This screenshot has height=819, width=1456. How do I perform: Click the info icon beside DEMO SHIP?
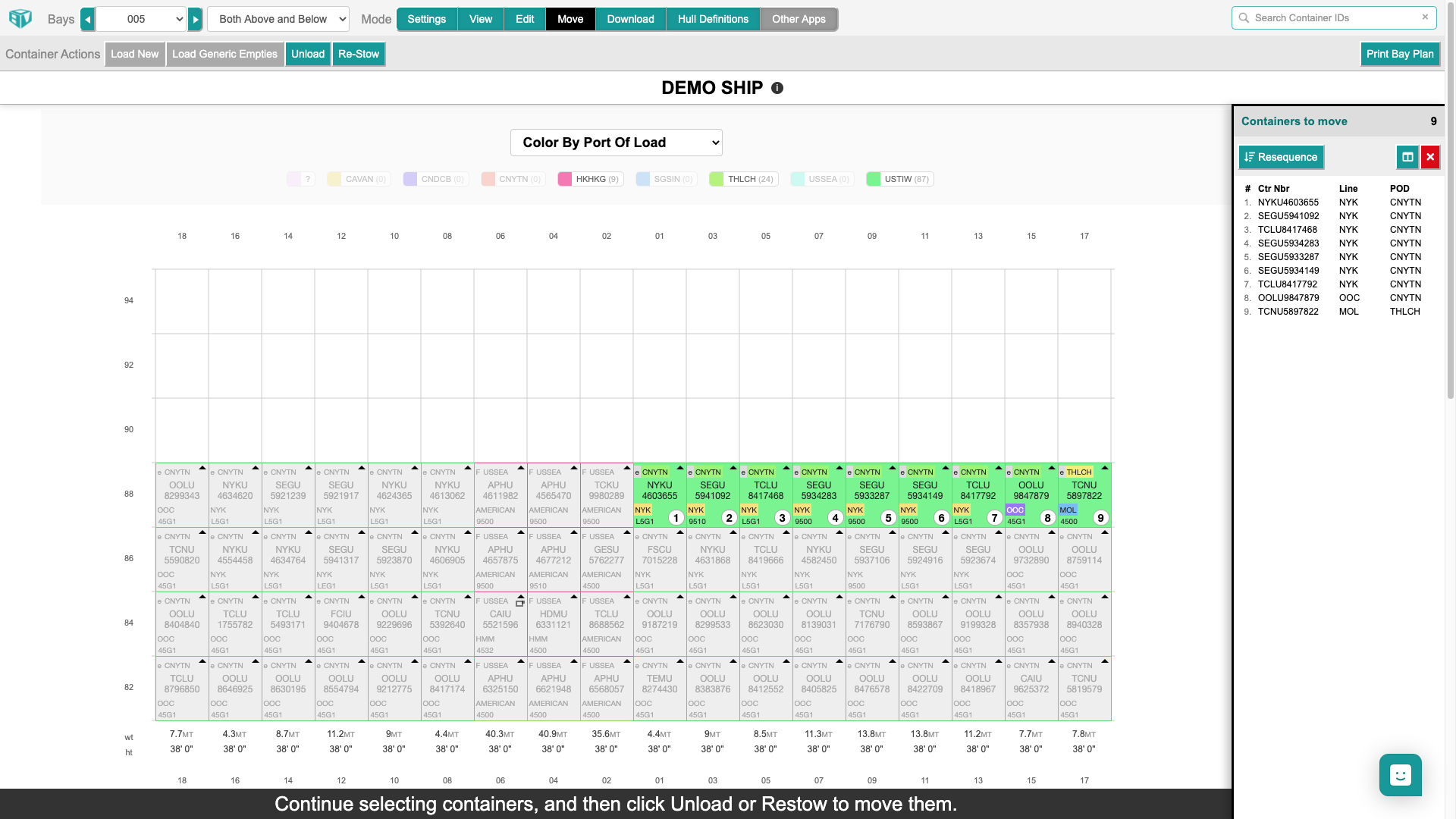(x=777, y=88)
